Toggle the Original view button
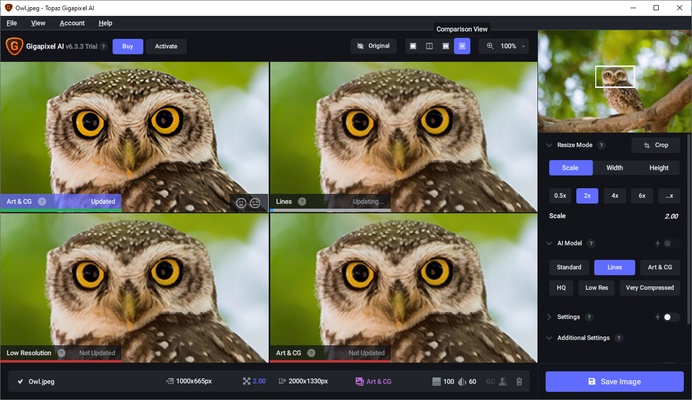This screenshot has width=692, height=400. [x=373, y=46]
